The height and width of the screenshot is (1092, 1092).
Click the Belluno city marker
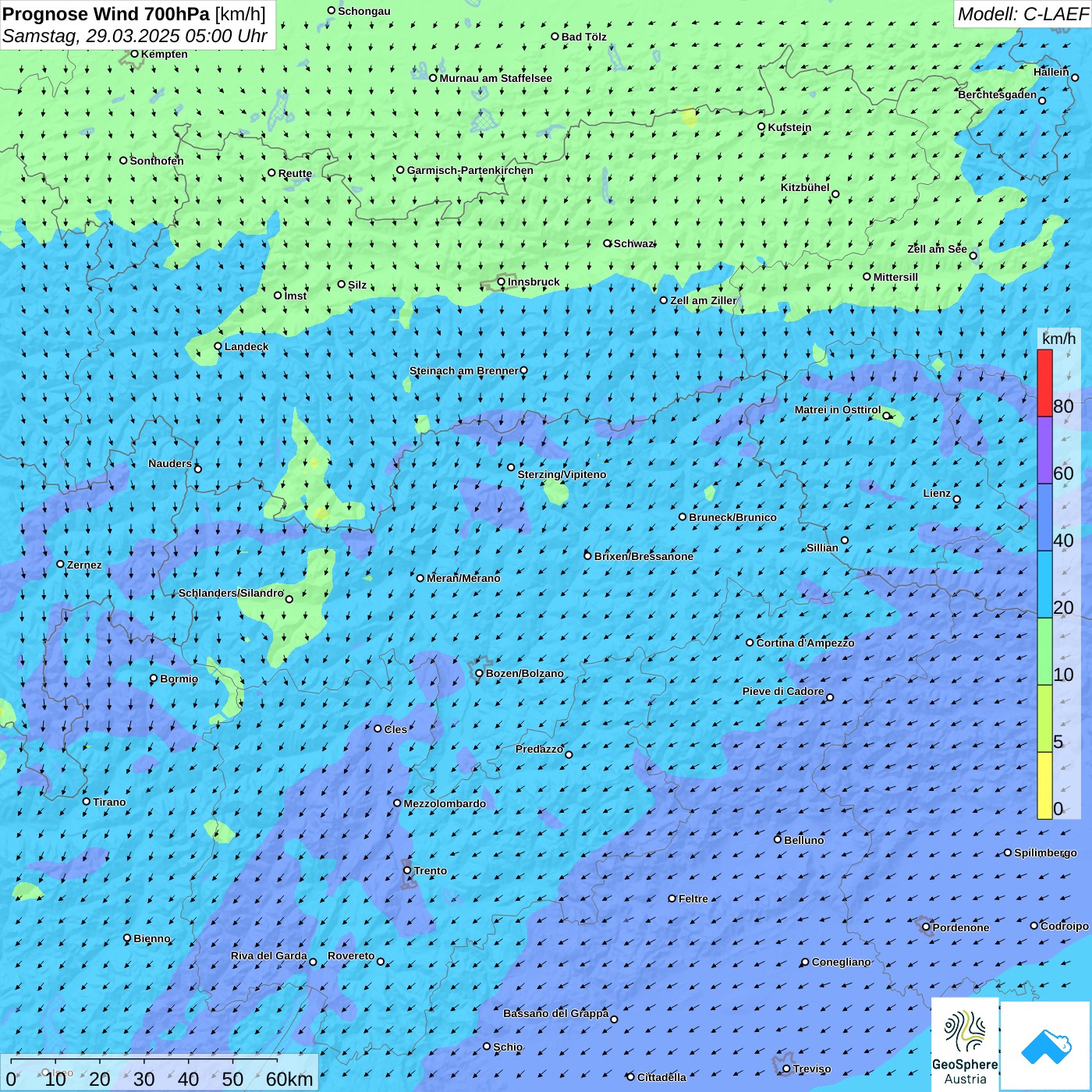tap(778, 839)
